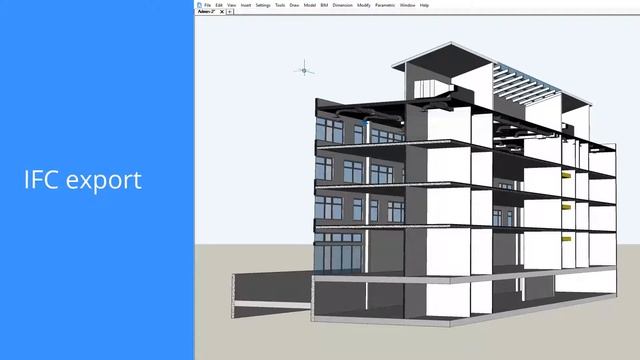
Task: Open the Parametric menu
Action: click(x=385, y=5)
